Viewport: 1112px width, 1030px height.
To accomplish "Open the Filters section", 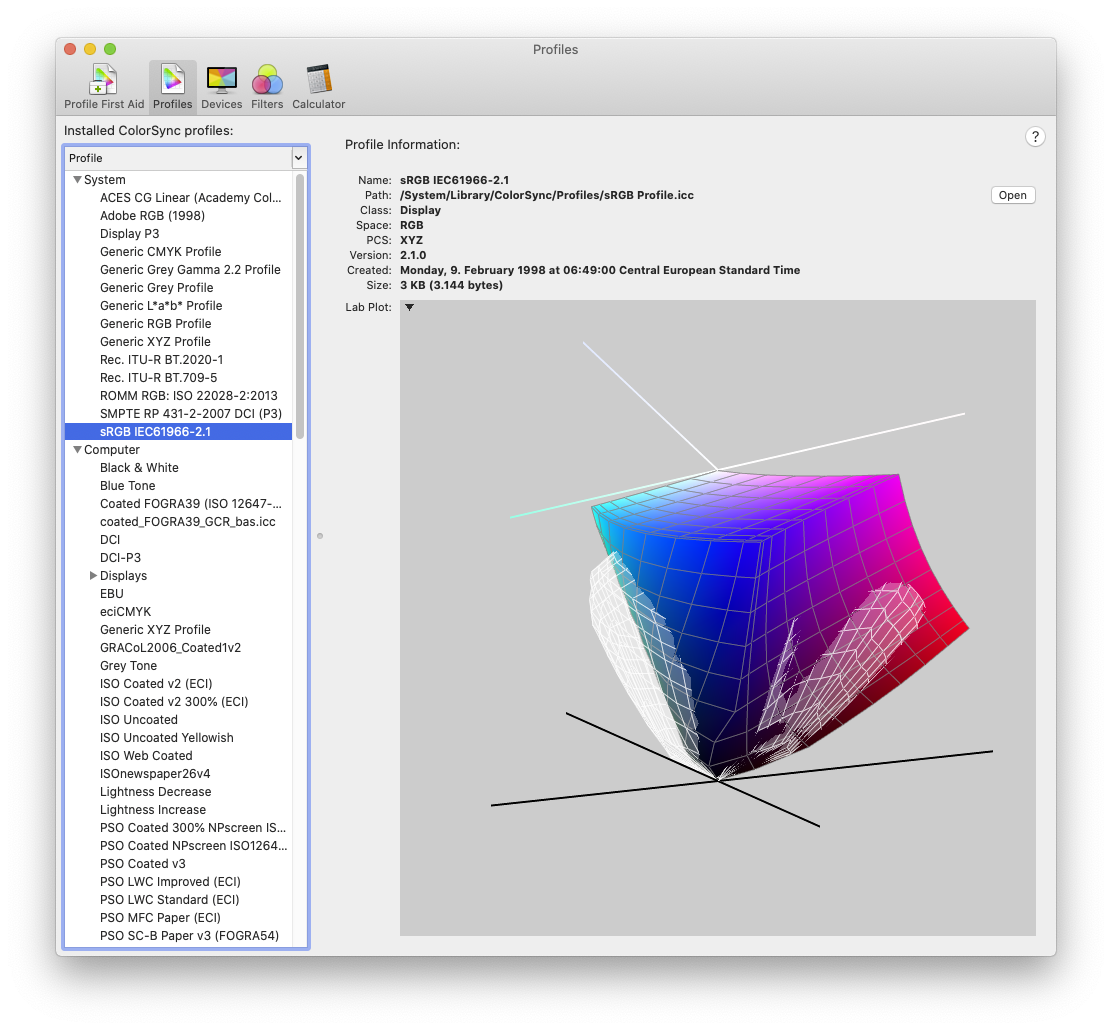I will (x=267, y=80).
